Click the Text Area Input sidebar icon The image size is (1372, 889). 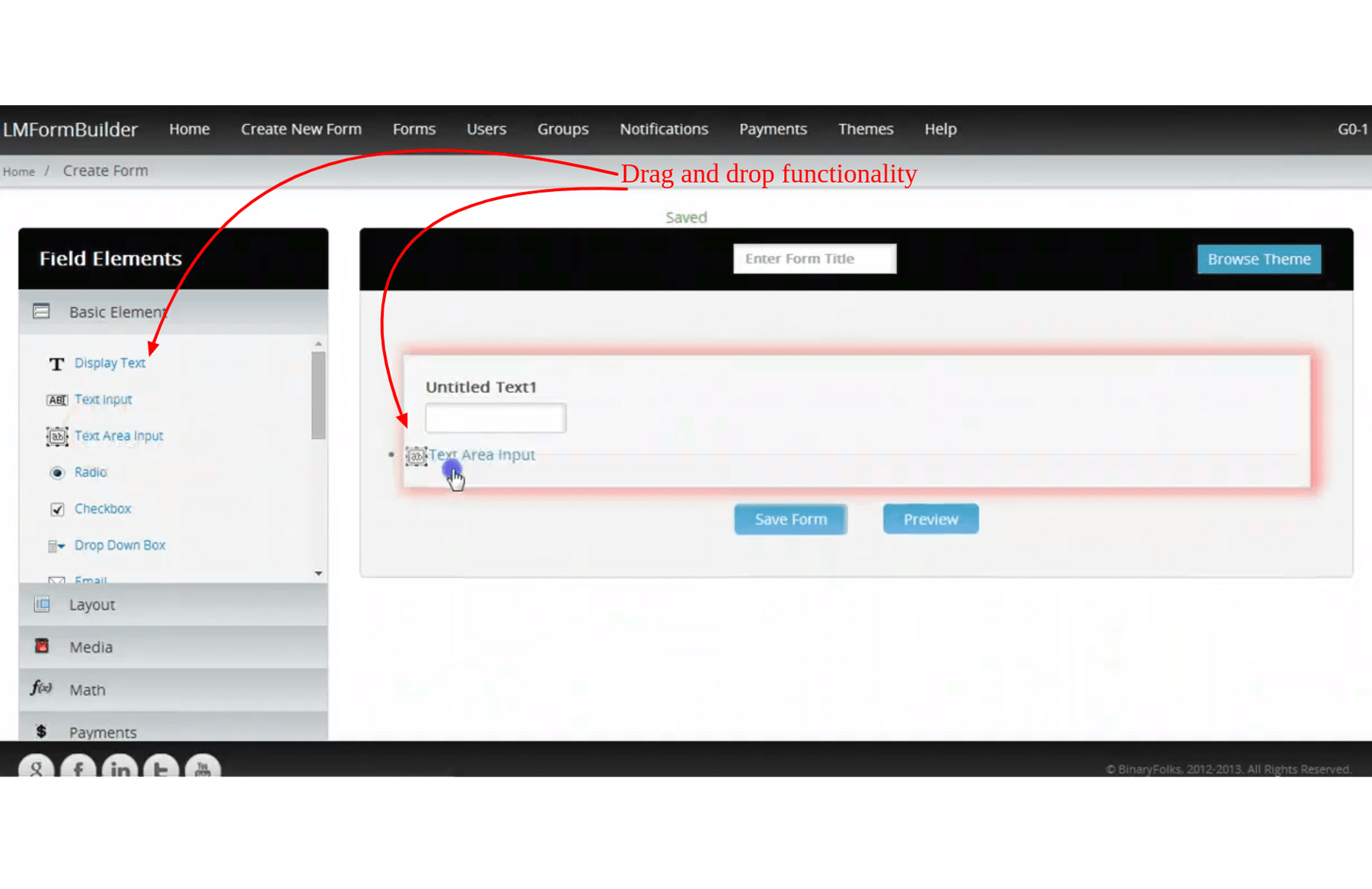(x=57, y=436)
